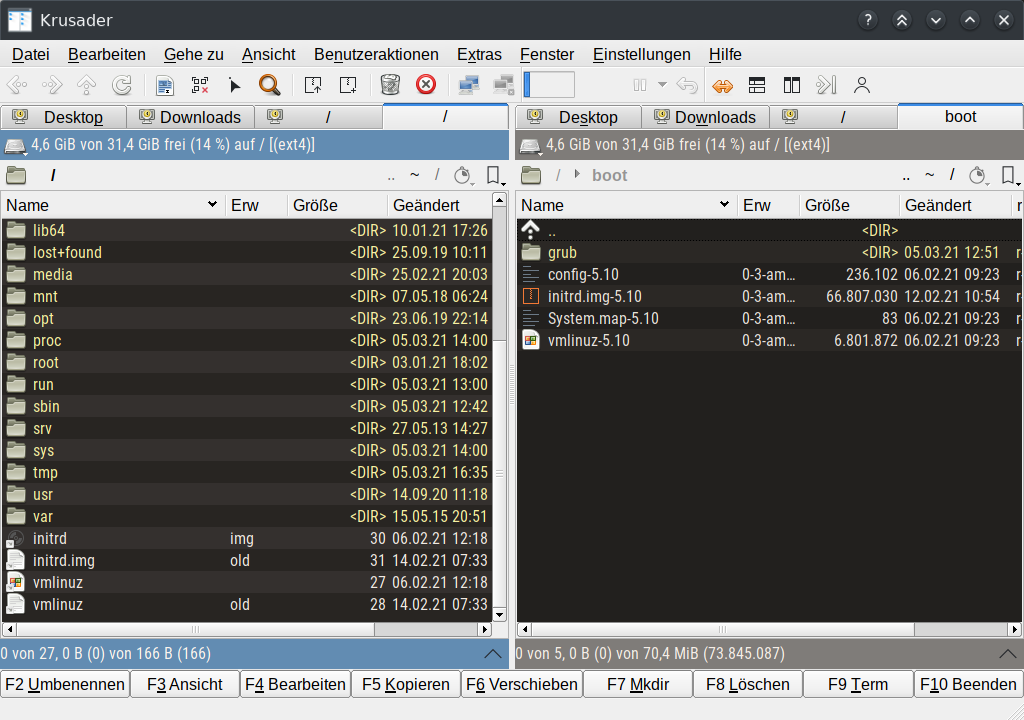The image size is (1024, 720).
Task: Open the Gehe zu menu
Action: (x=193, y=54)
